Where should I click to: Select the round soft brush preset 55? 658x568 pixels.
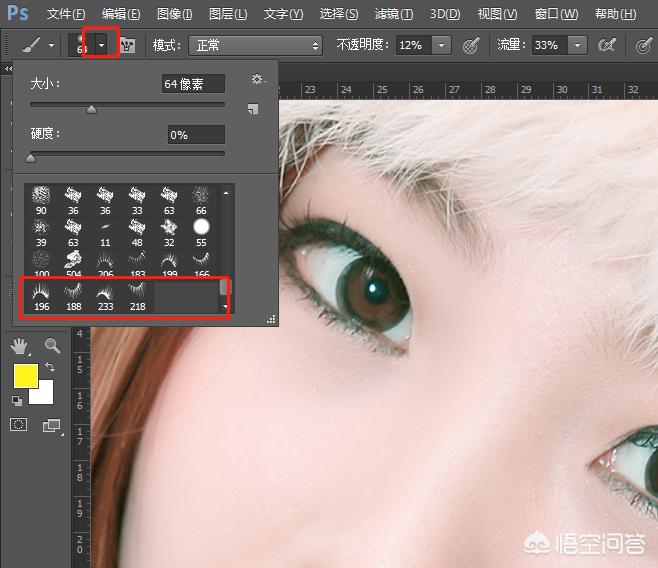pos(201,233)
